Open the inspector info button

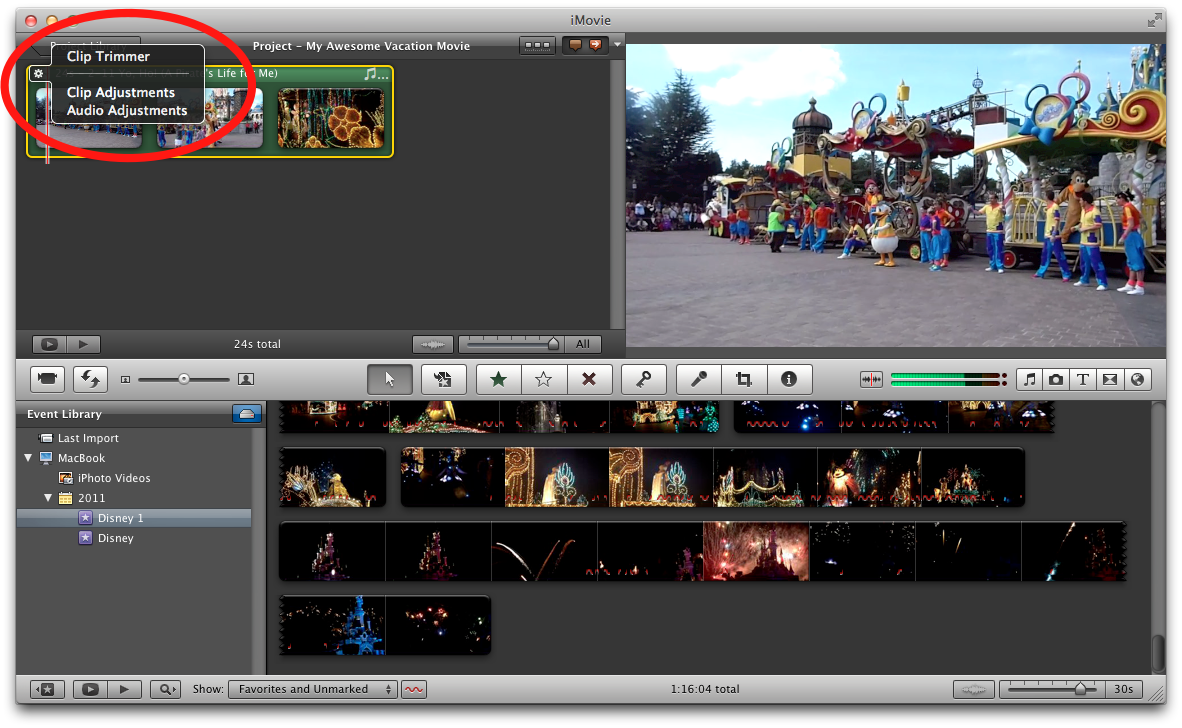(x=788, y=379)
